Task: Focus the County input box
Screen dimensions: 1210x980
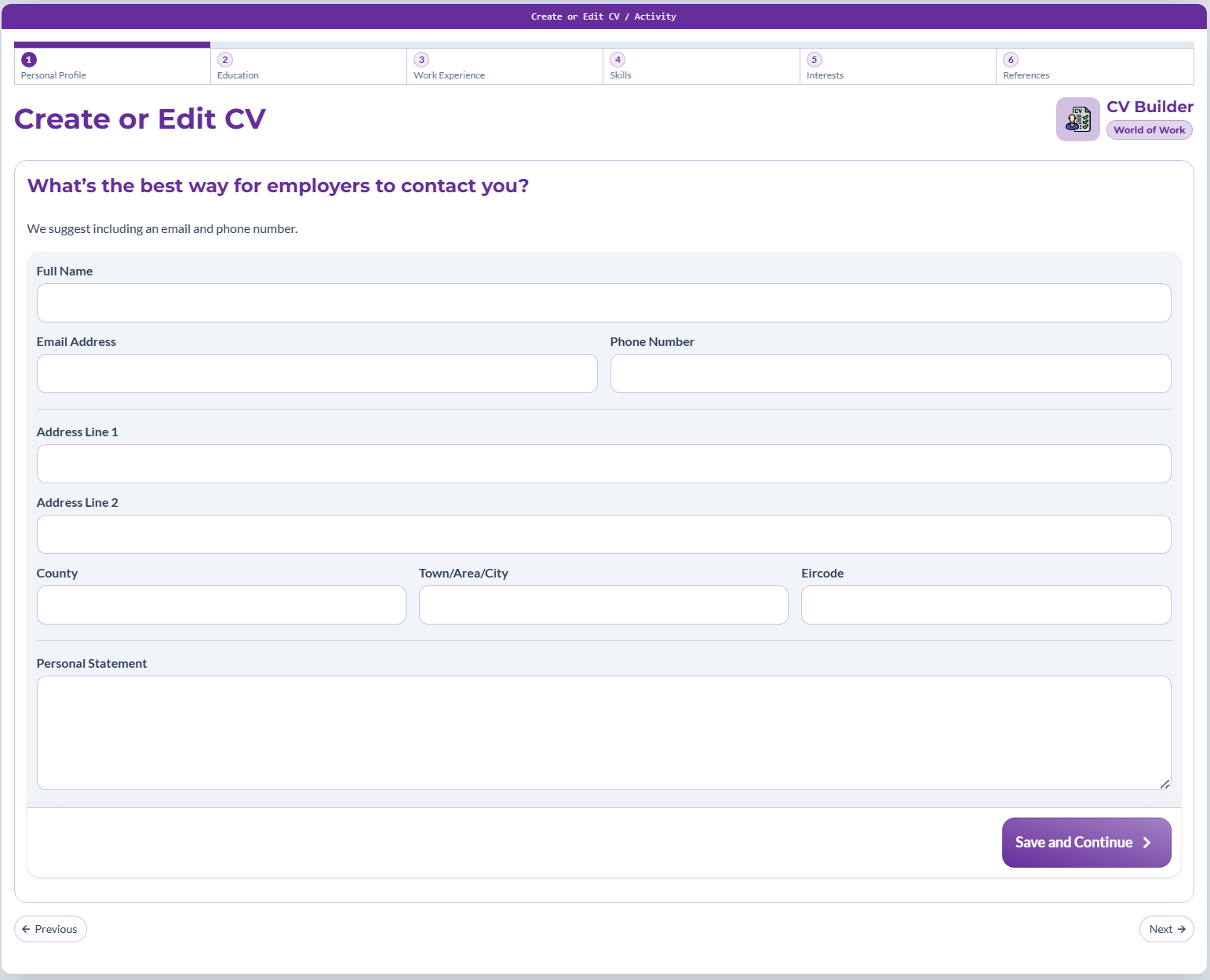Action: (221, 605)
